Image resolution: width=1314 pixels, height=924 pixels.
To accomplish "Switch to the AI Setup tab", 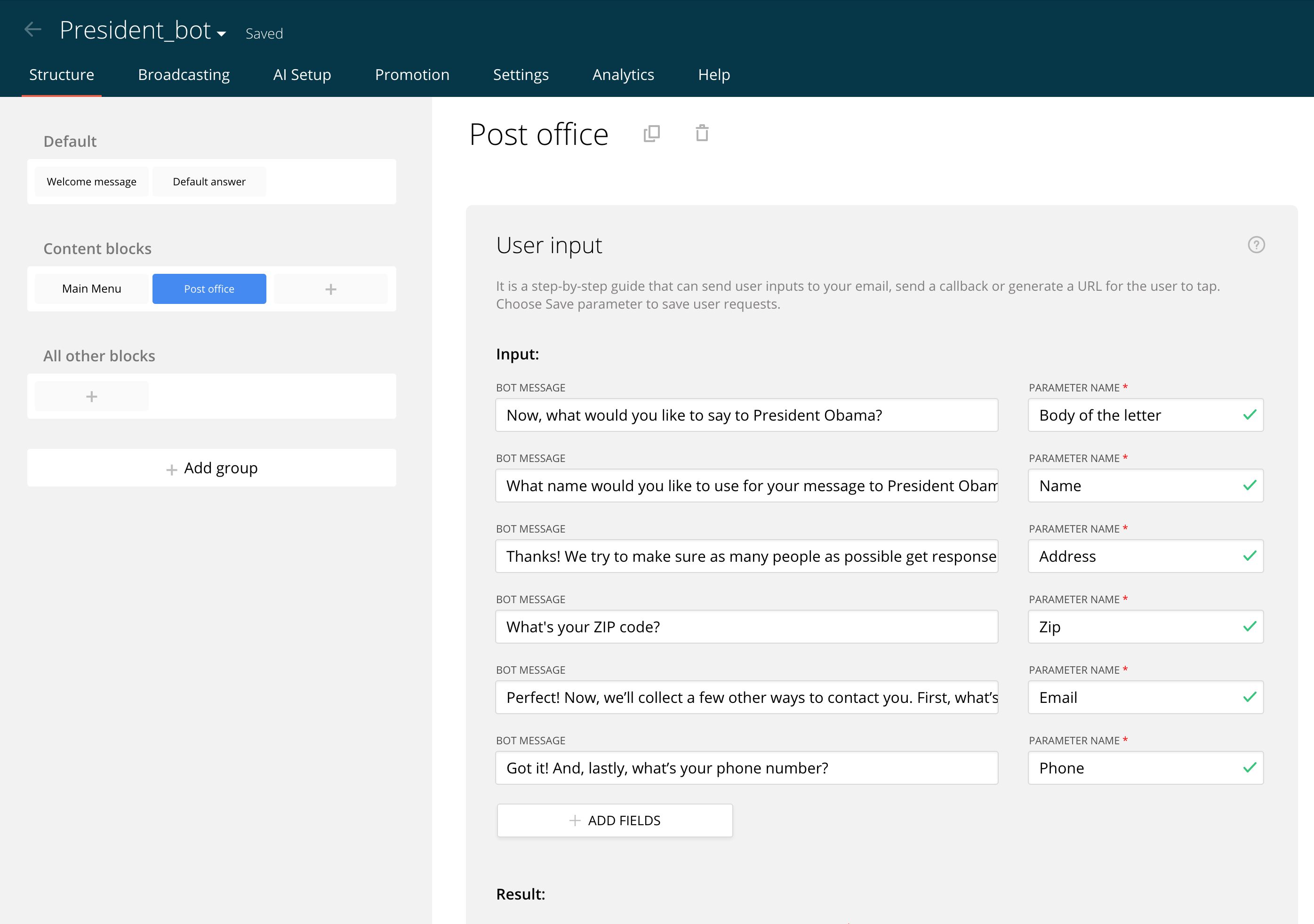I will 302,74.
